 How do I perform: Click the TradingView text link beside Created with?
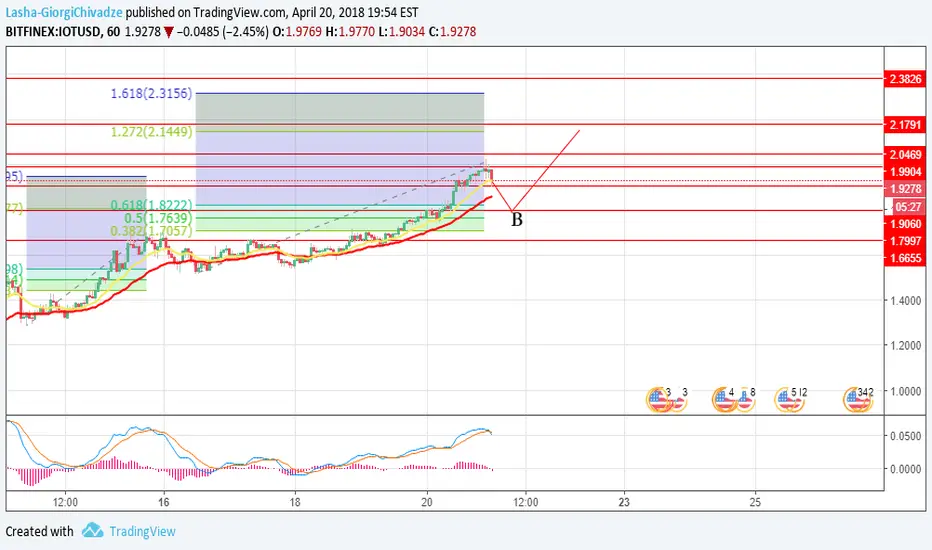pyautogui.click(x=142, y=531)
